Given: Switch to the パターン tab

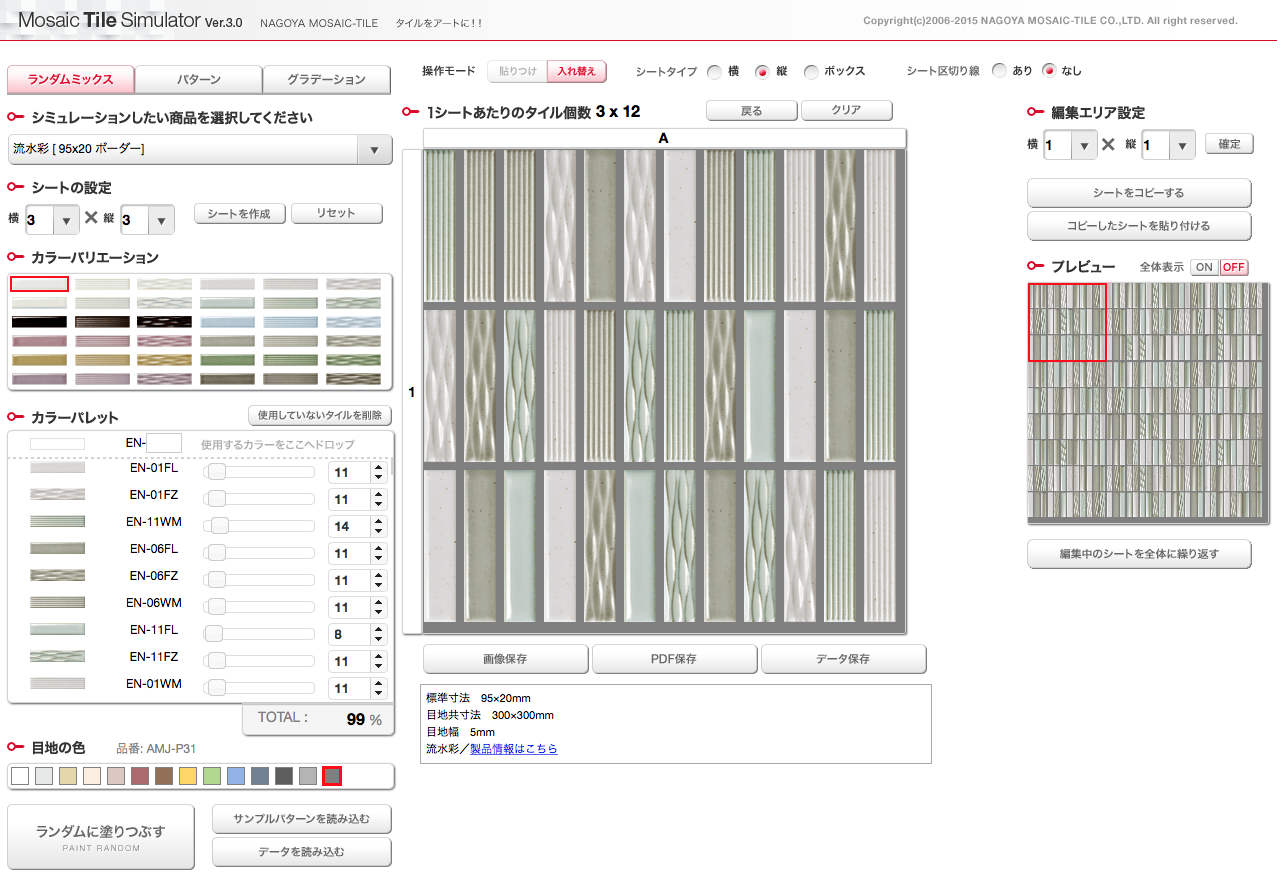Looking at the screenshot, I should point(198,80).
